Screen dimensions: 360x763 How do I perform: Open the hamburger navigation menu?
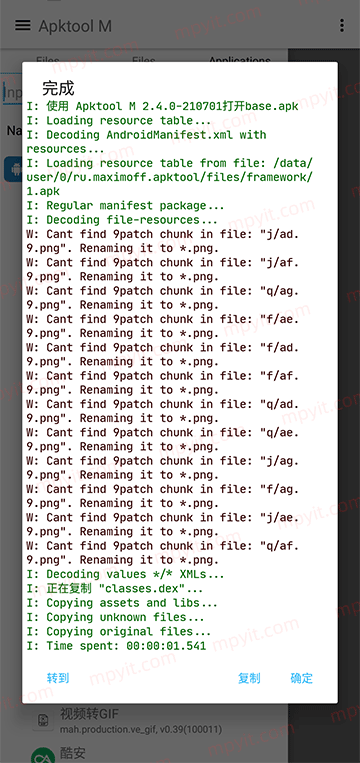tap(23, 25)
